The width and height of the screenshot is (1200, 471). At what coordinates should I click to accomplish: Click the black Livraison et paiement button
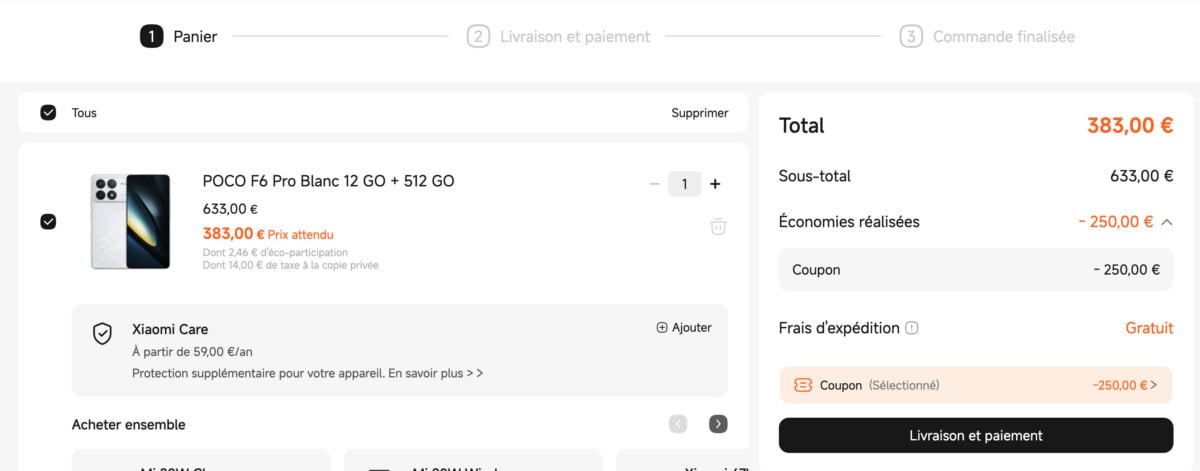(x=976, y=435)
